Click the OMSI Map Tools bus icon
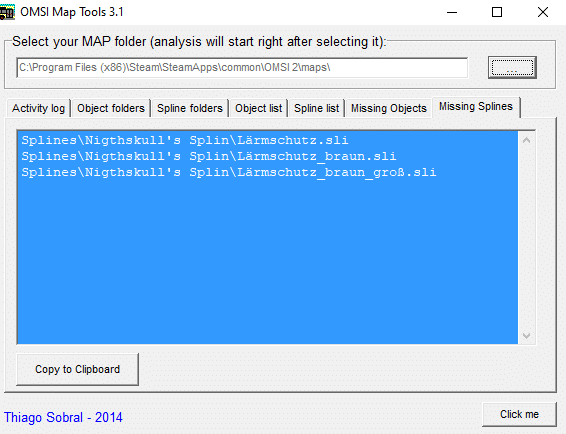The image size is (566, 434). click(7, 12)
